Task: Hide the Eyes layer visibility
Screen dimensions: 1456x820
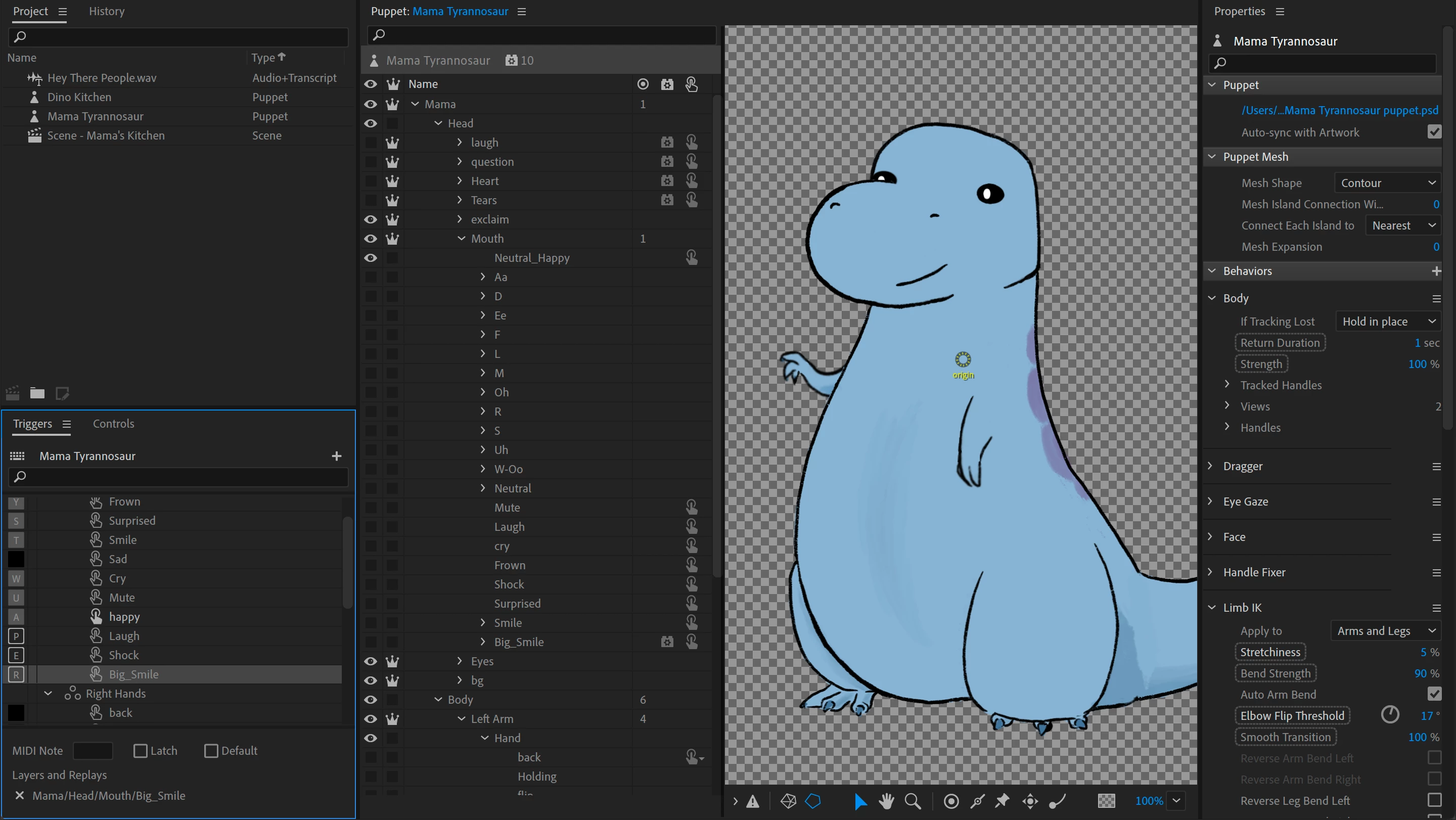Action: coord(370,661)
